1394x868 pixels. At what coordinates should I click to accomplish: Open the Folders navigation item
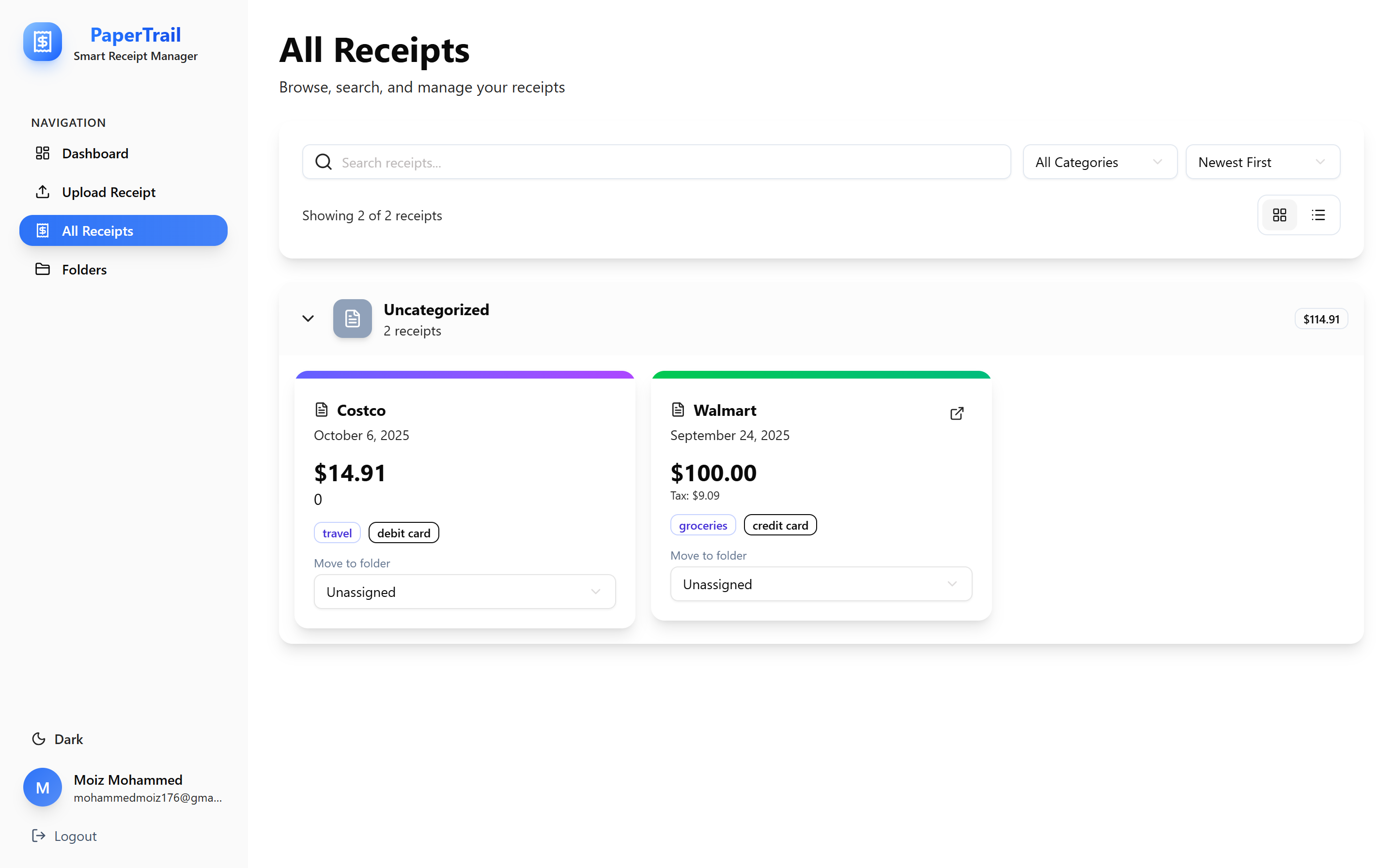point(84,269)
